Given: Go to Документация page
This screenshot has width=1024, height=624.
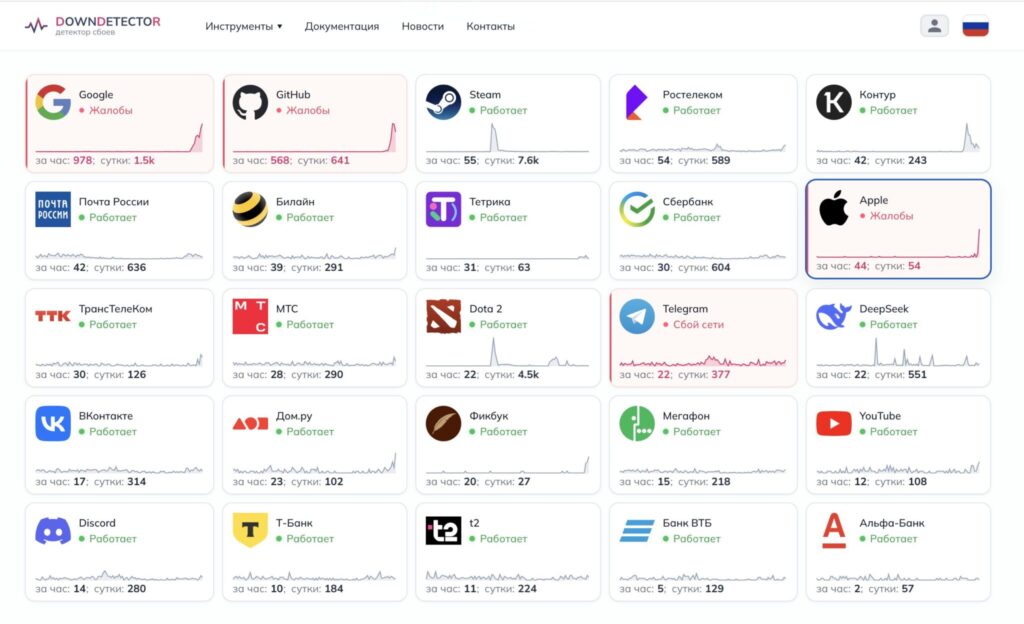Looking at the screenshot, I should (x=342, y=26).
